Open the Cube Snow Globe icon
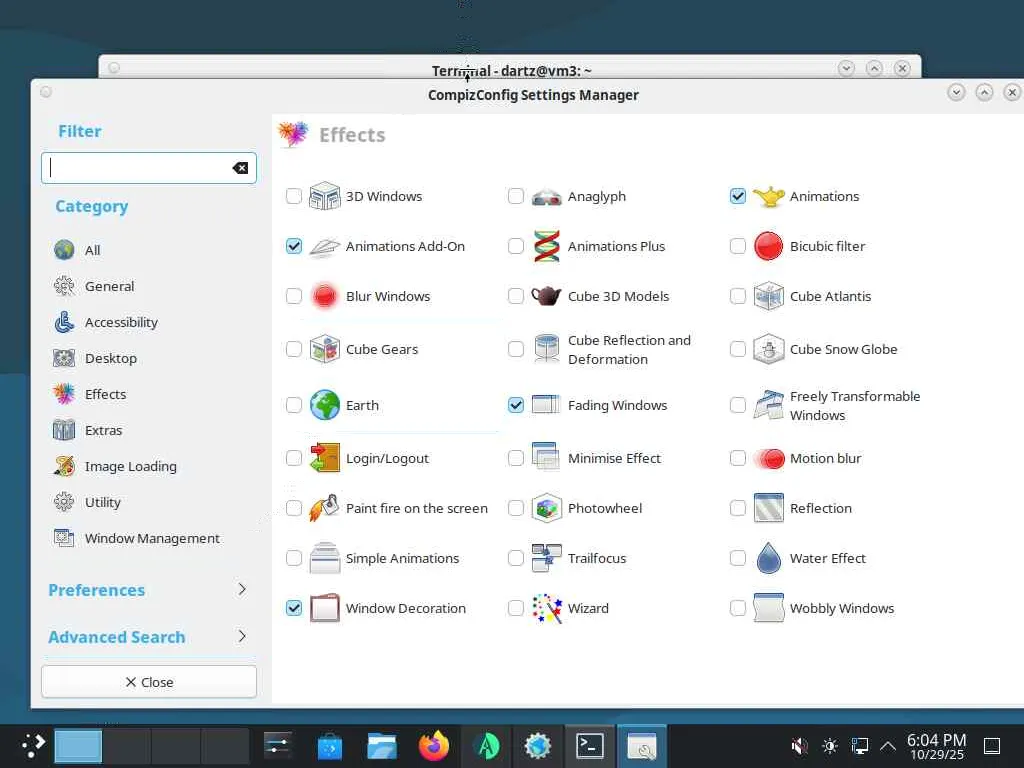Viewport: 1024px width, 768px height. tap(769, 349)
